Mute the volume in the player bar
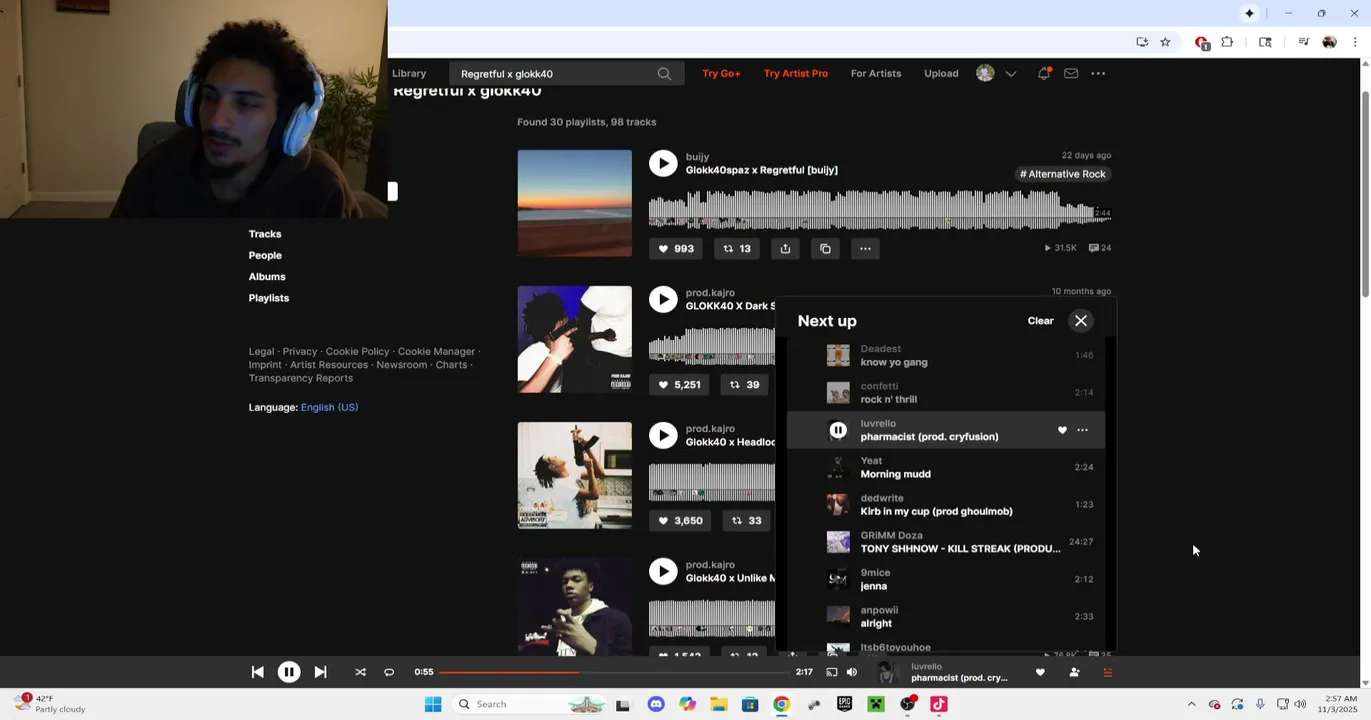1371x720 pixels. pos(852,672)
